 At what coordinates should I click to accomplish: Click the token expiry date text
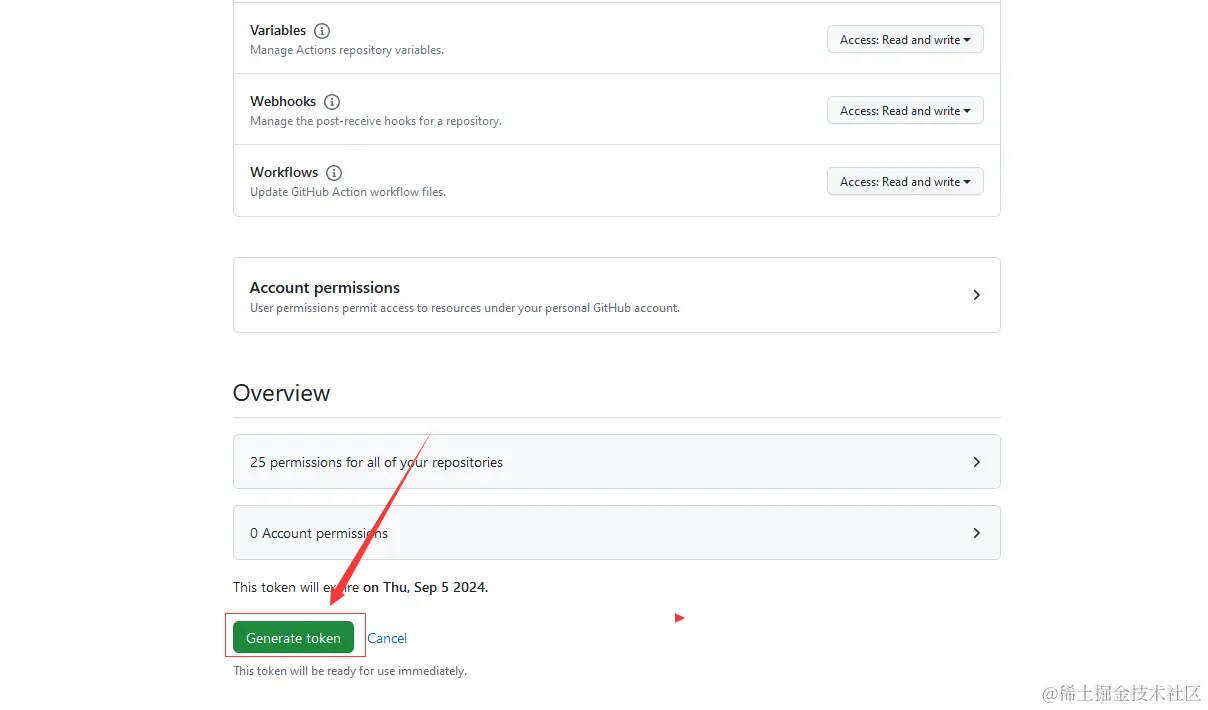[426, 587]
